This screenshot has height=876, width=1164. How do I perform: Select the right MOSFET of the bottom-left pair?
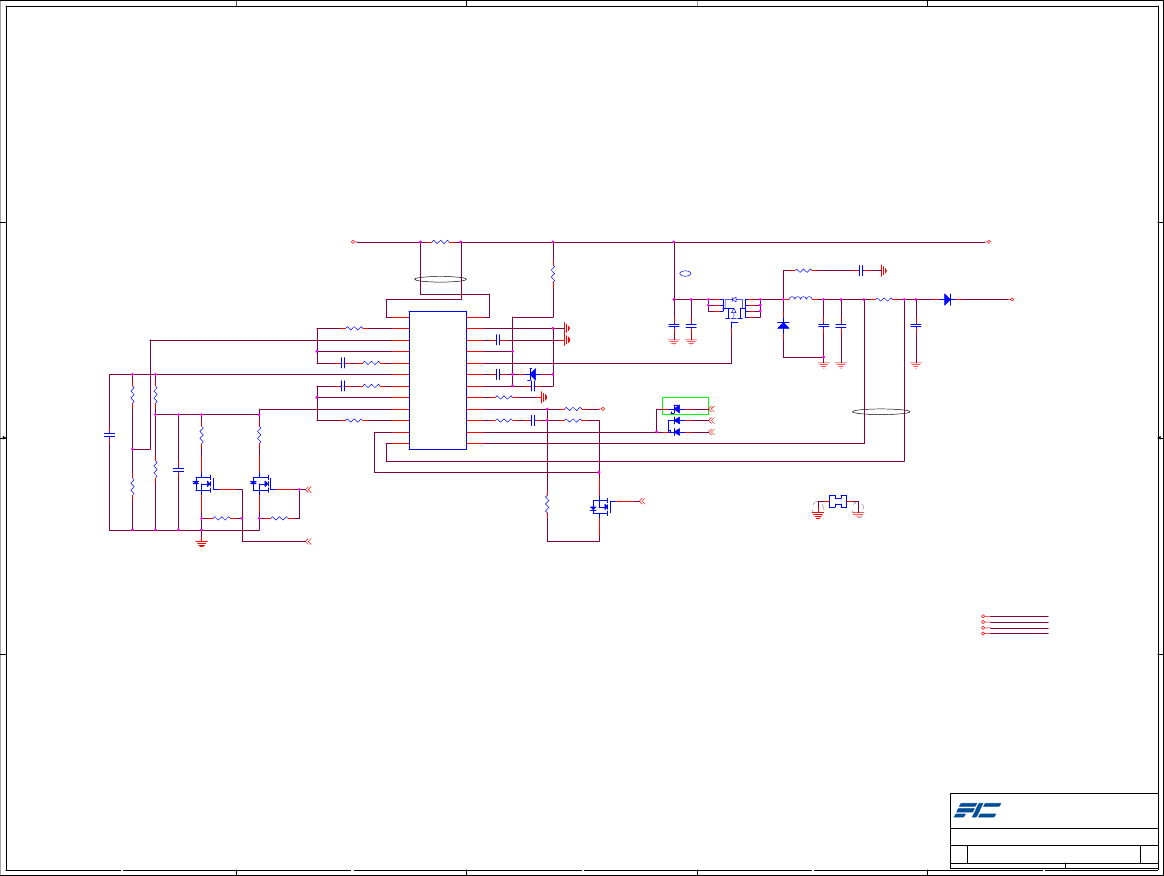pos(261,483)
